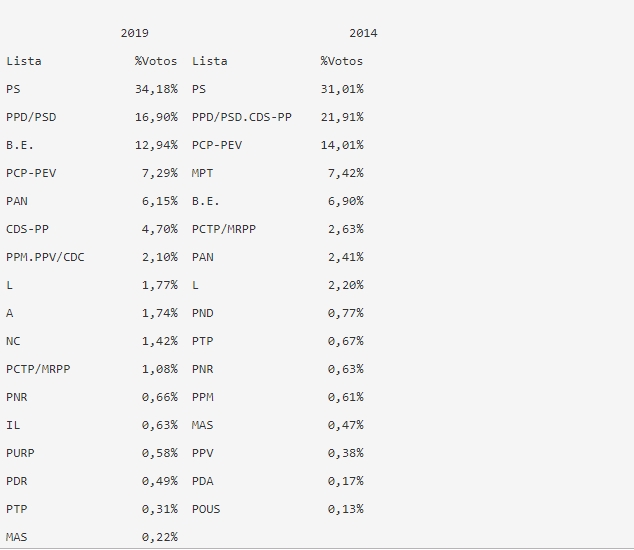This screenshot has width=634, height=550.
Task: Click the PAN entry in 2019 list
Action: [x=17, y=201]
